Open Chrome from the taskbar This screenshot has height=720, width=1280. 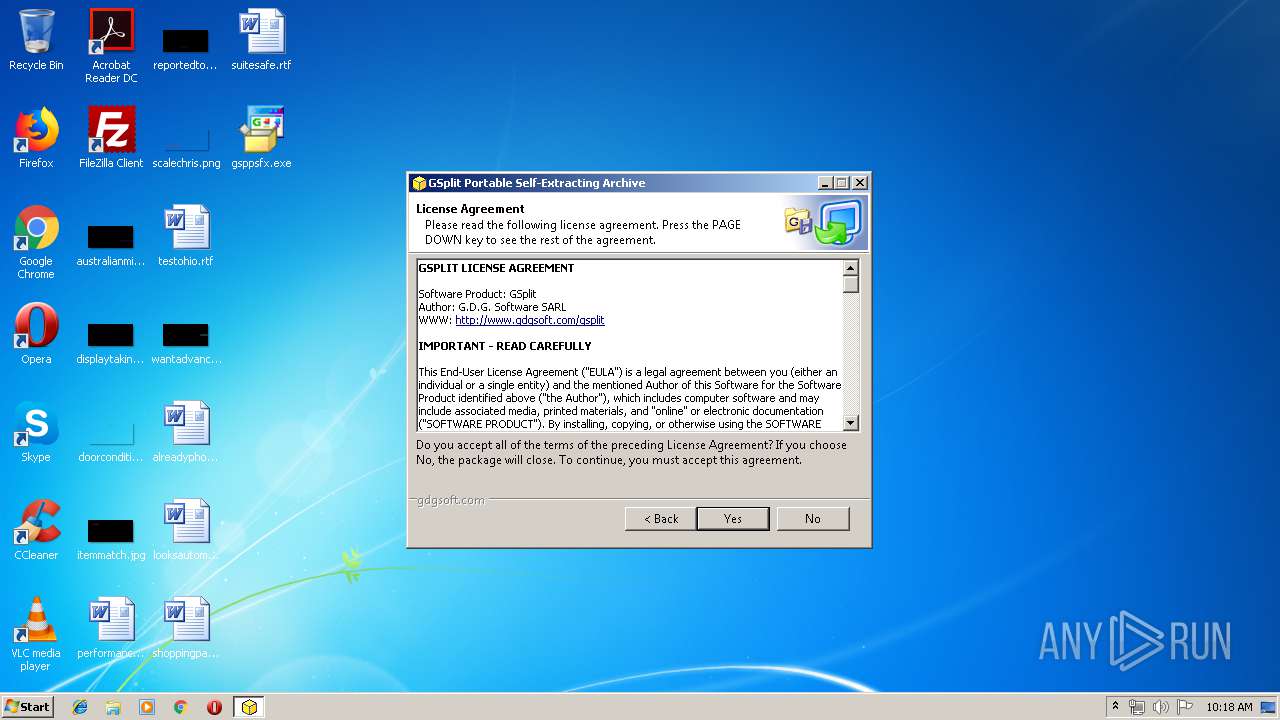point(181,707)
